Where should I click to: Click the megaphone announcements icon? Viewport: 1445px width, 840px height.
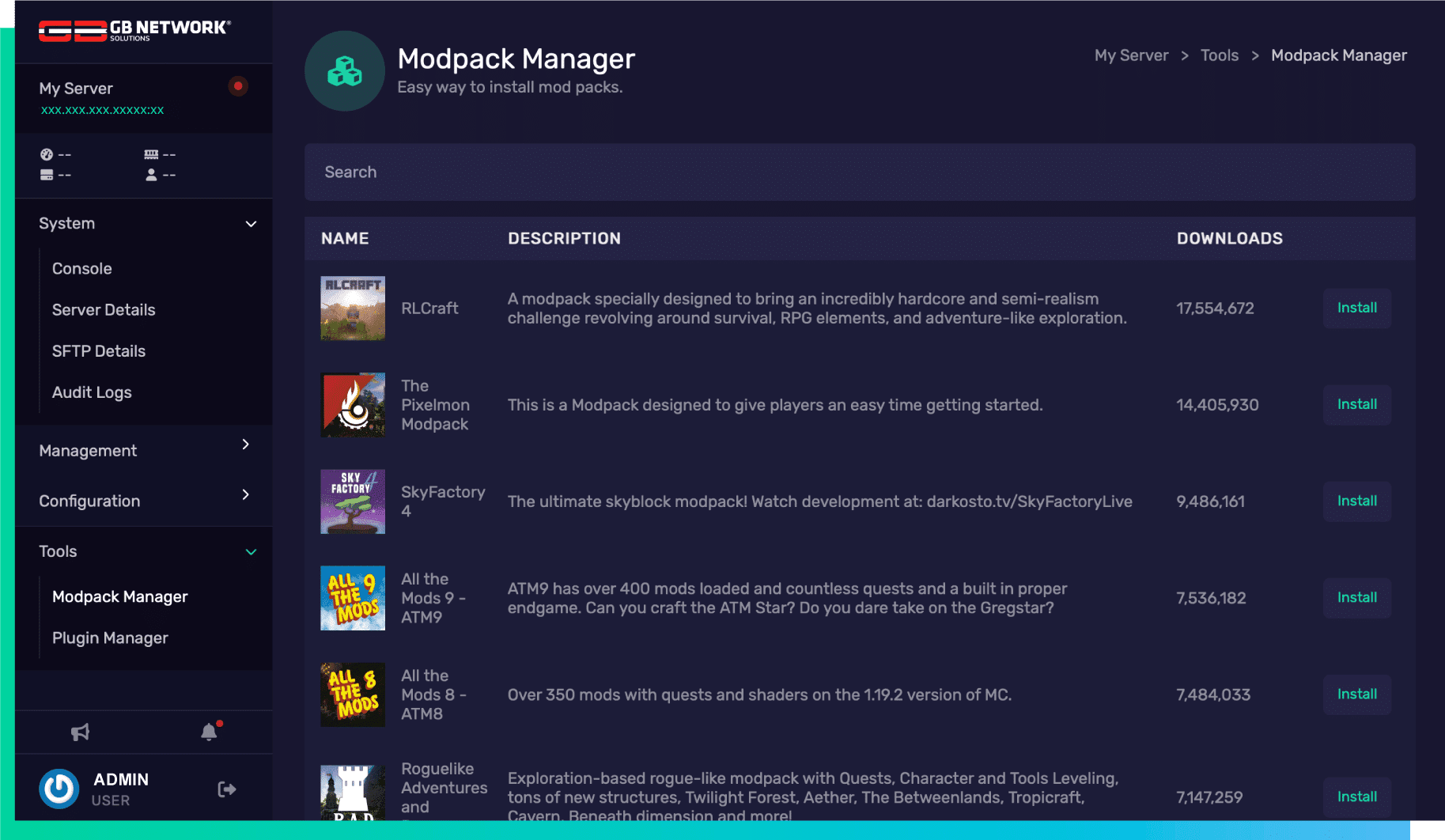80,732
